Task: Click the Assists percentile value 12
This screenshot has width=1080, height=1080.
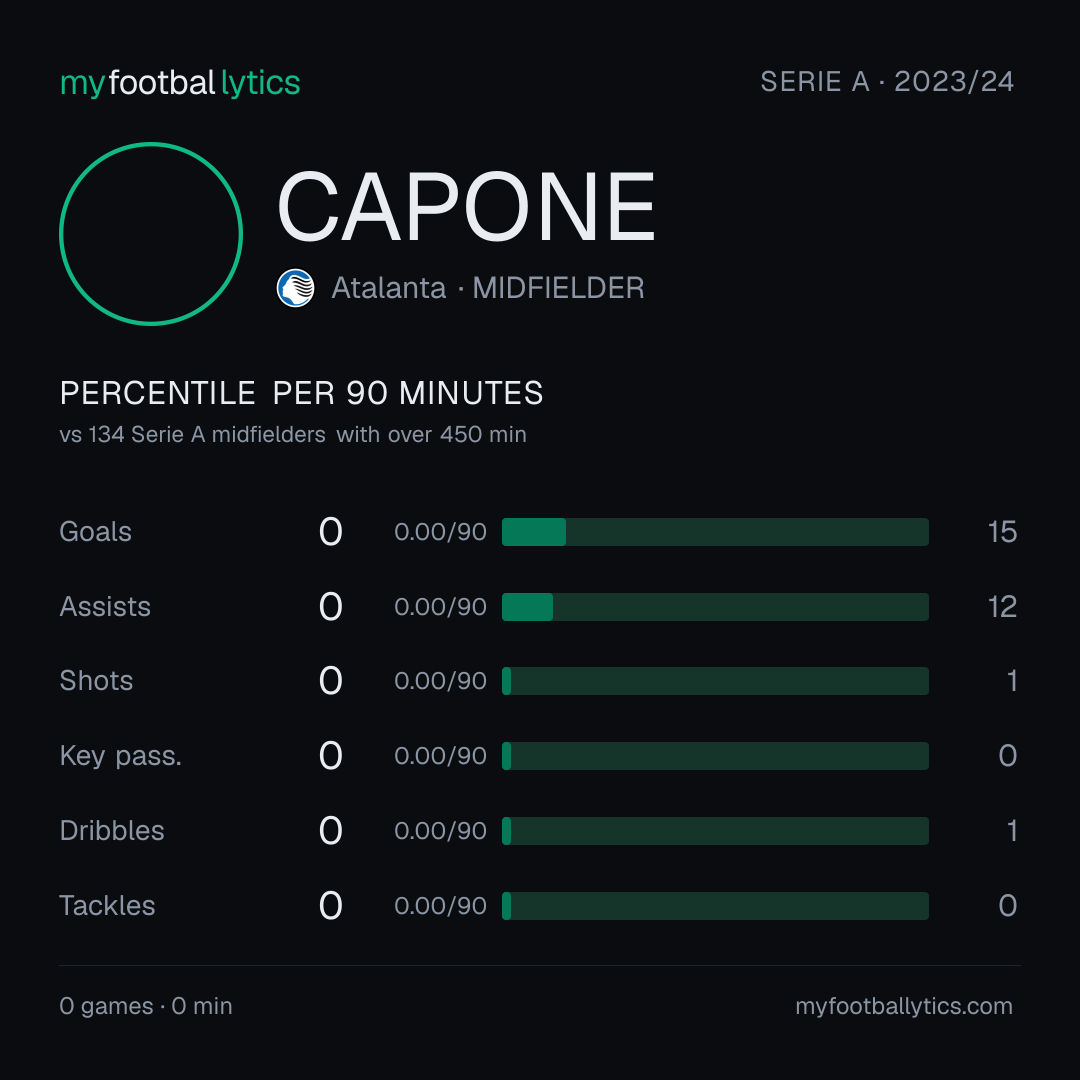Action: tap(1002, 607)
